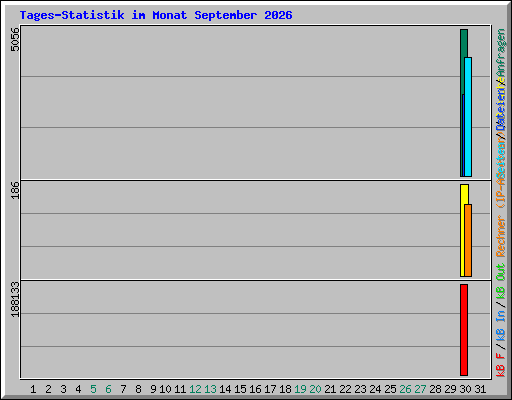Click day 11 on the x-axis

pos(180,389)
